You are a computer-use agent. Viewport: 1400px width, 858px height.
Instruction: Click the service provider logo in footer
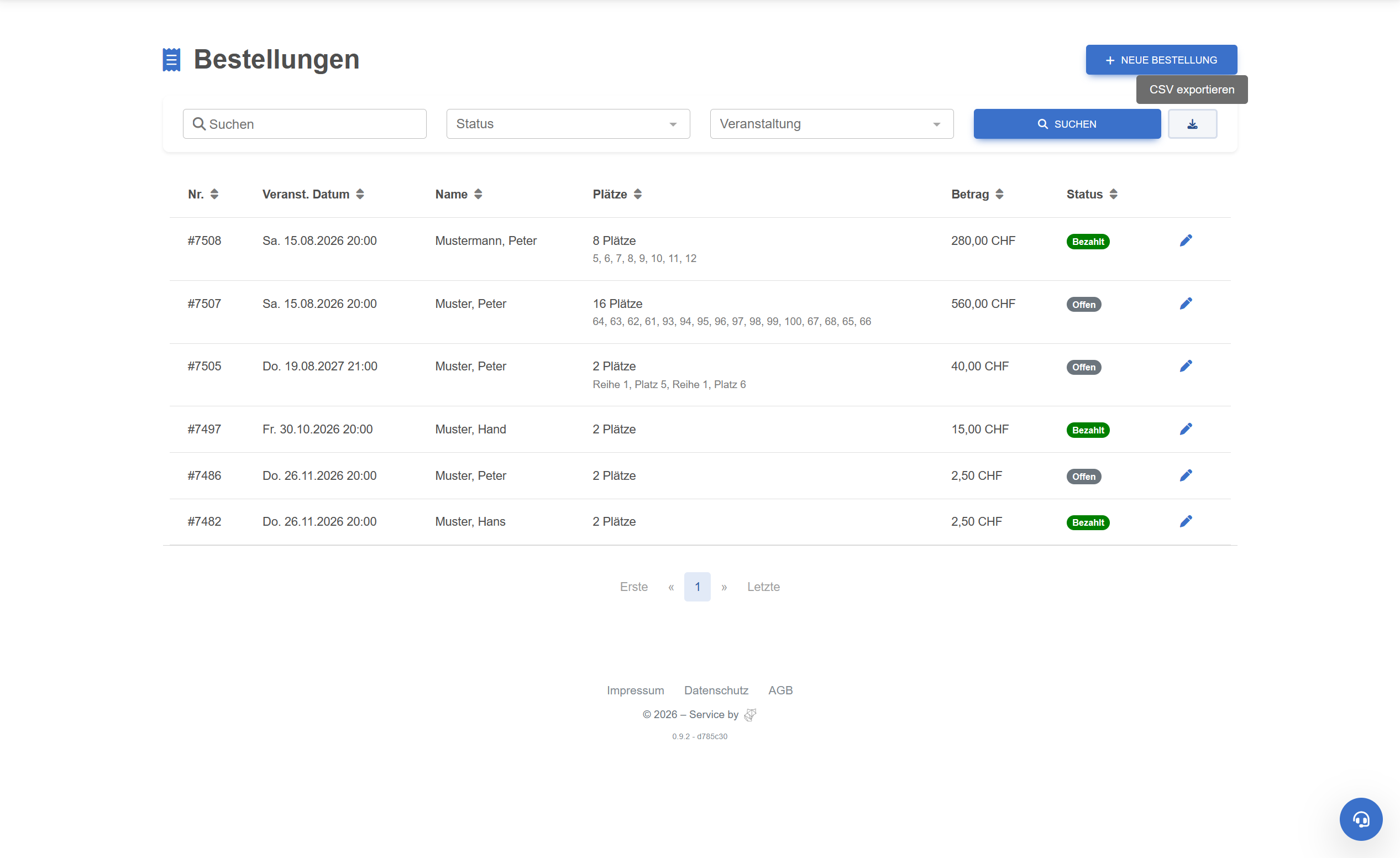[750, 715]
